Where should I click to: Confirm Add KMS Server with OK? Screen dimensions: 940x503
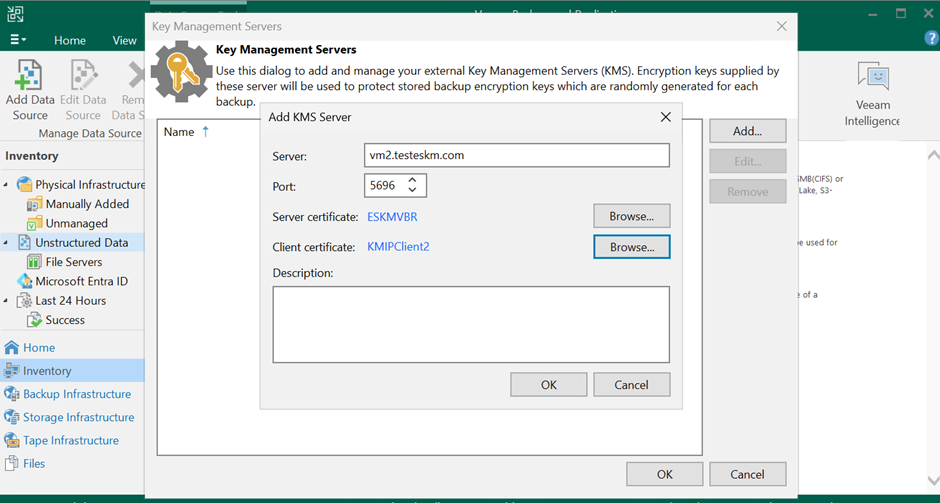(x=549, y=385)
